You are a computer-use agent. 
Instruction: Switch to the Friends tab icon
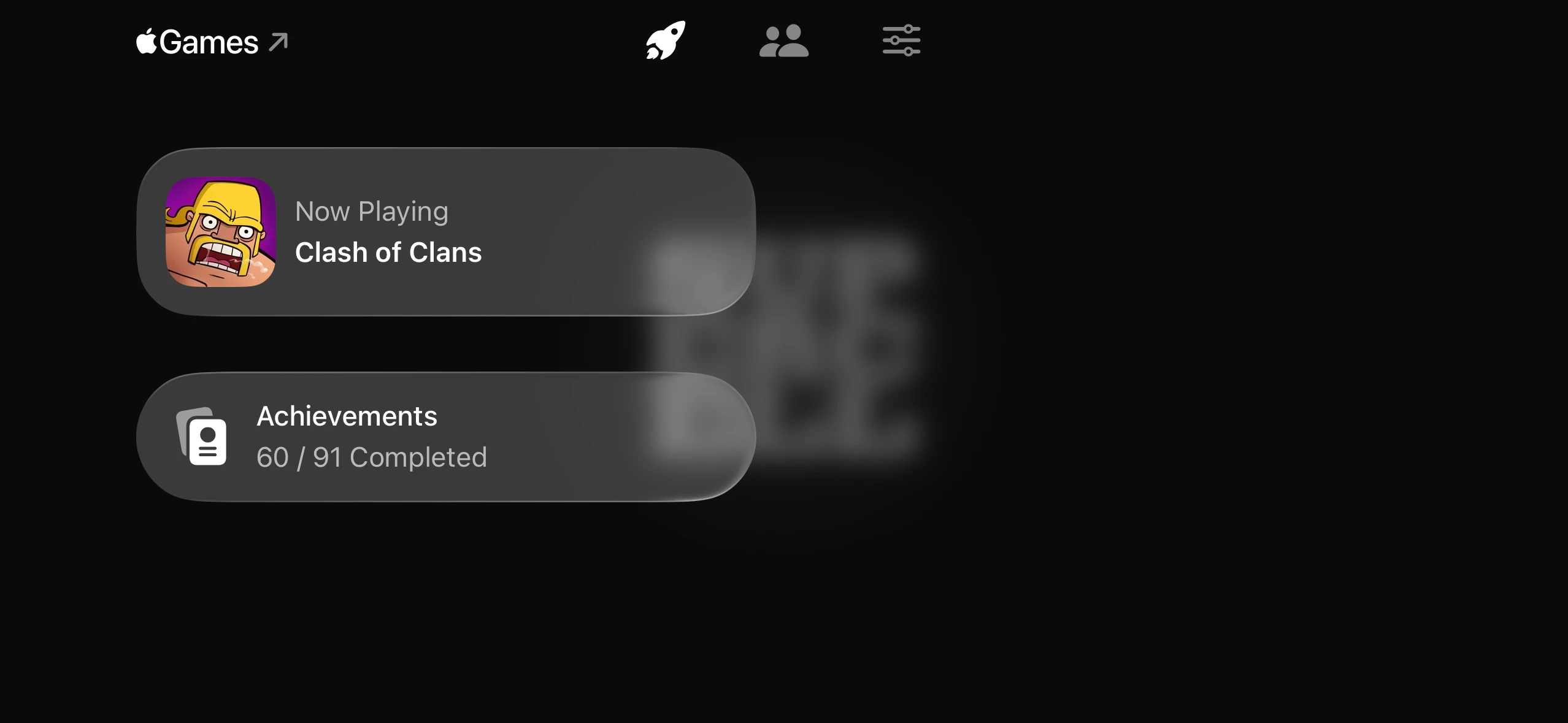(x=783, y=40)
